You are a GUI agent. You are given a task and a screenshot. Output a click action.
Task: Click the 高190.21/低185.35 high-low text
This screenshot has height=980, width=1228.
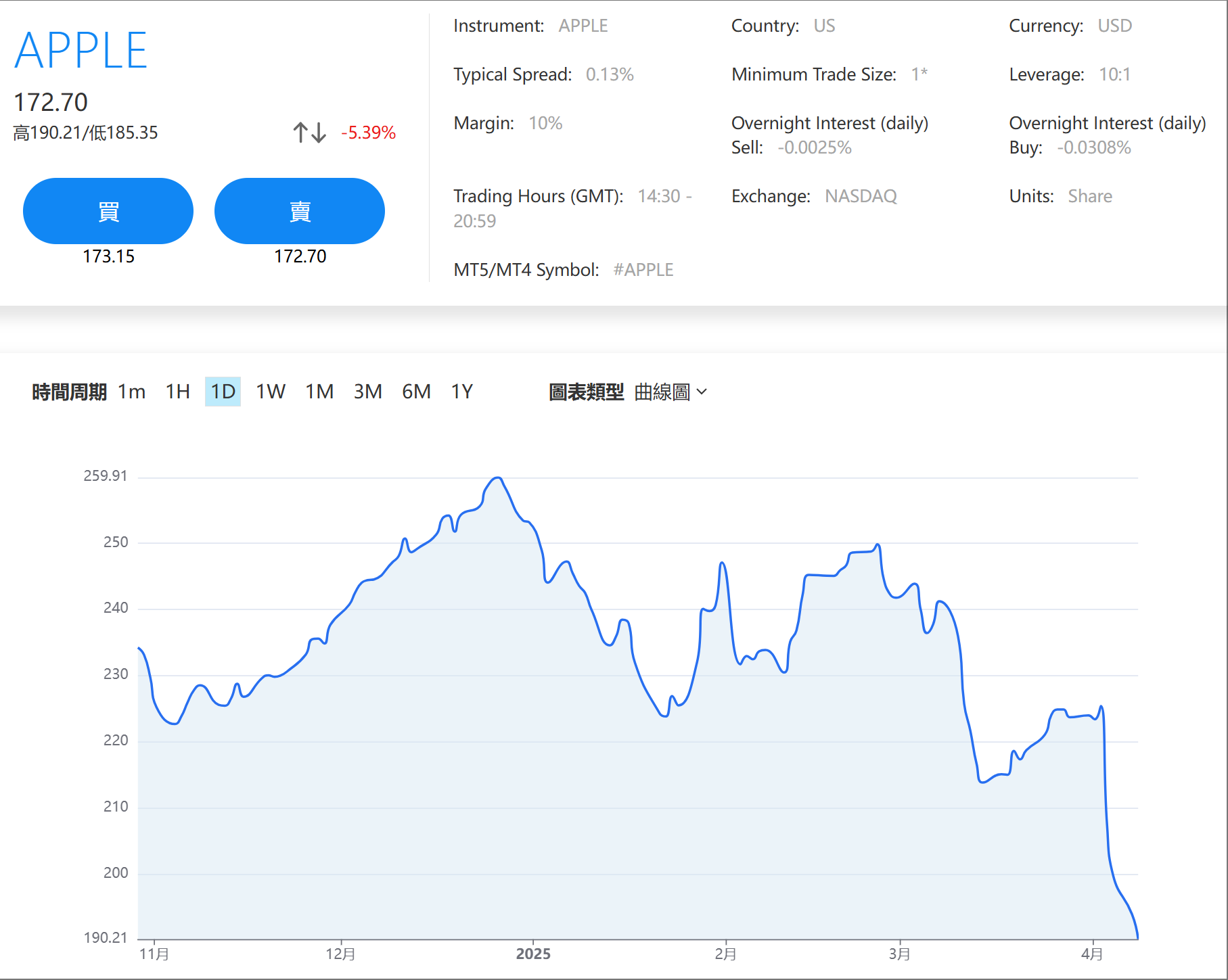[x=85, y=133]
